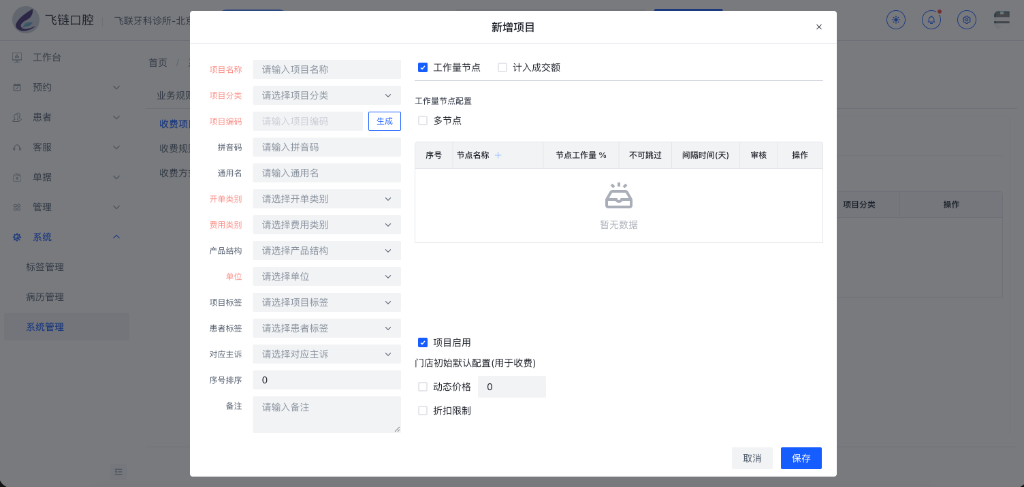Open the 单位 dropdown
Viewport: 1024px width, 487px height.
coord(327,276)
